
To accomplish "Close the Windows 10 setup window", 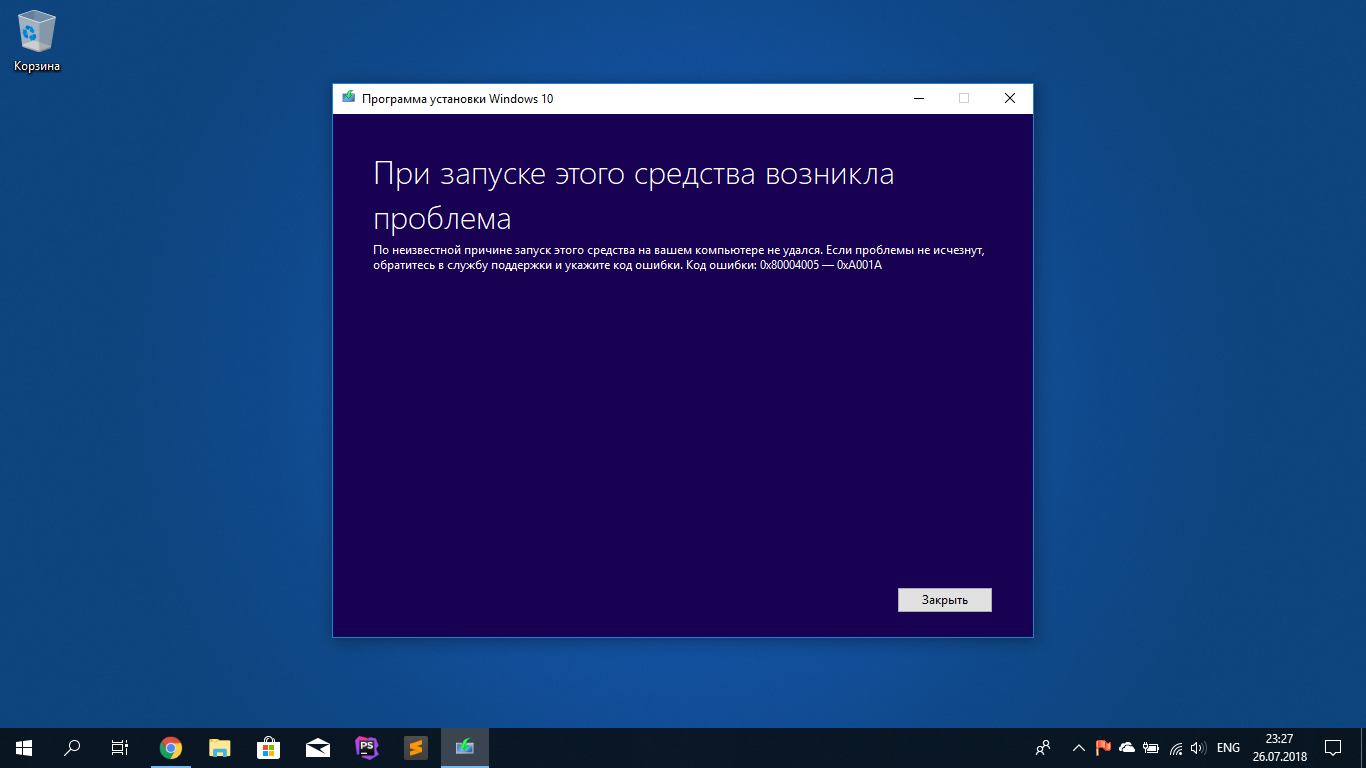I will [x=1010, y=98].
